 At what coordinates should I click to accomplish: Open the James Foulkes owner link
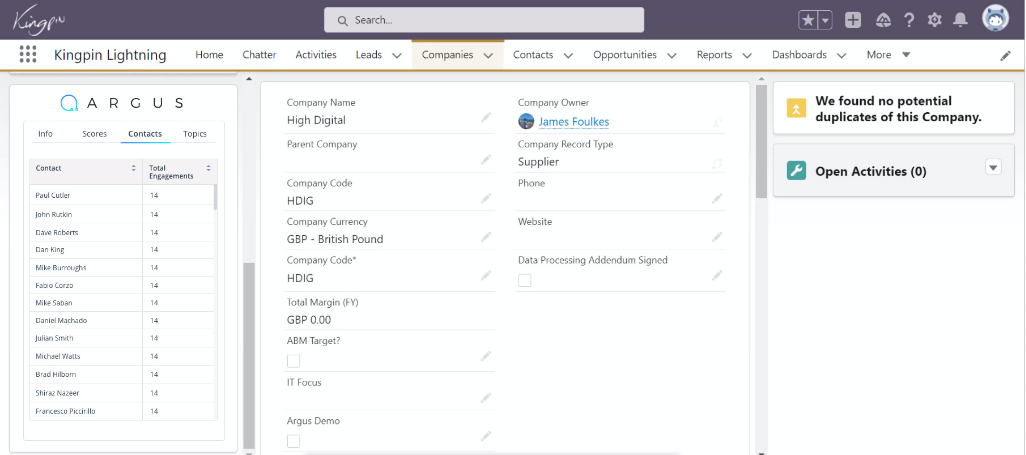pyautogui.click(x=573, y=122)
